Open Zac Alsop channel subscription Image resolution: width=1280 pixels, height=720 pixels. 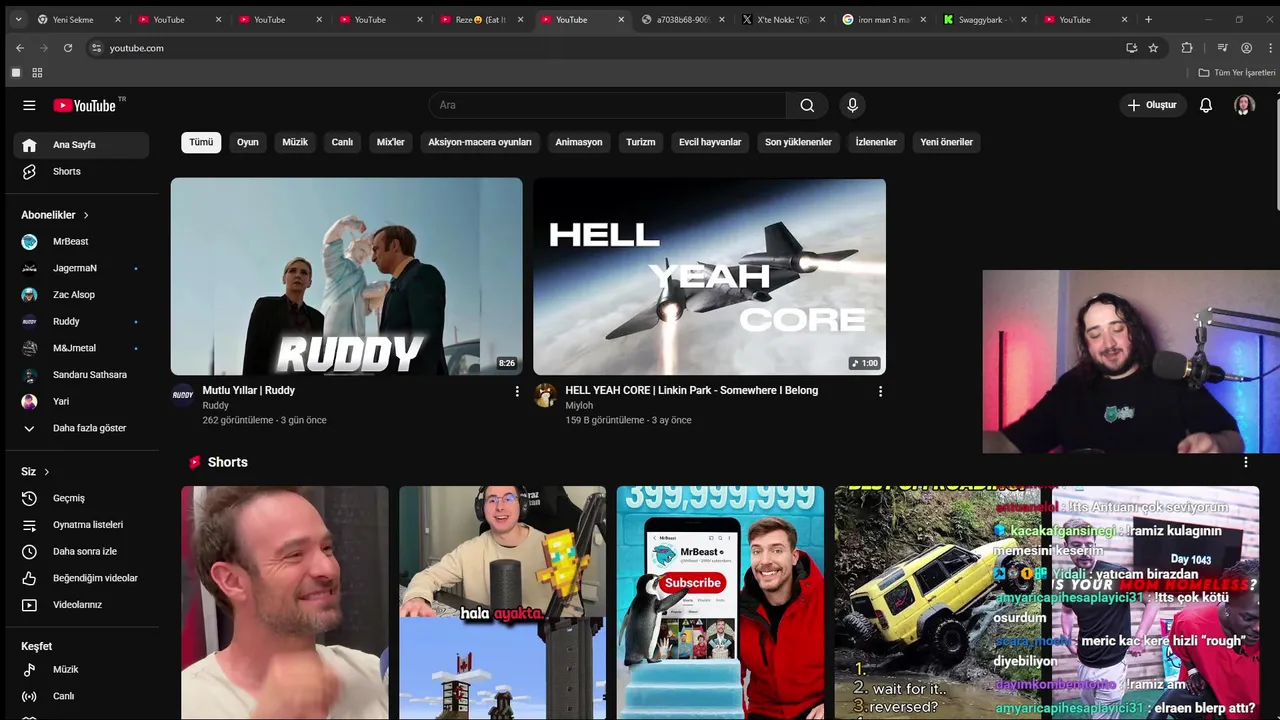tap(82, 295)
